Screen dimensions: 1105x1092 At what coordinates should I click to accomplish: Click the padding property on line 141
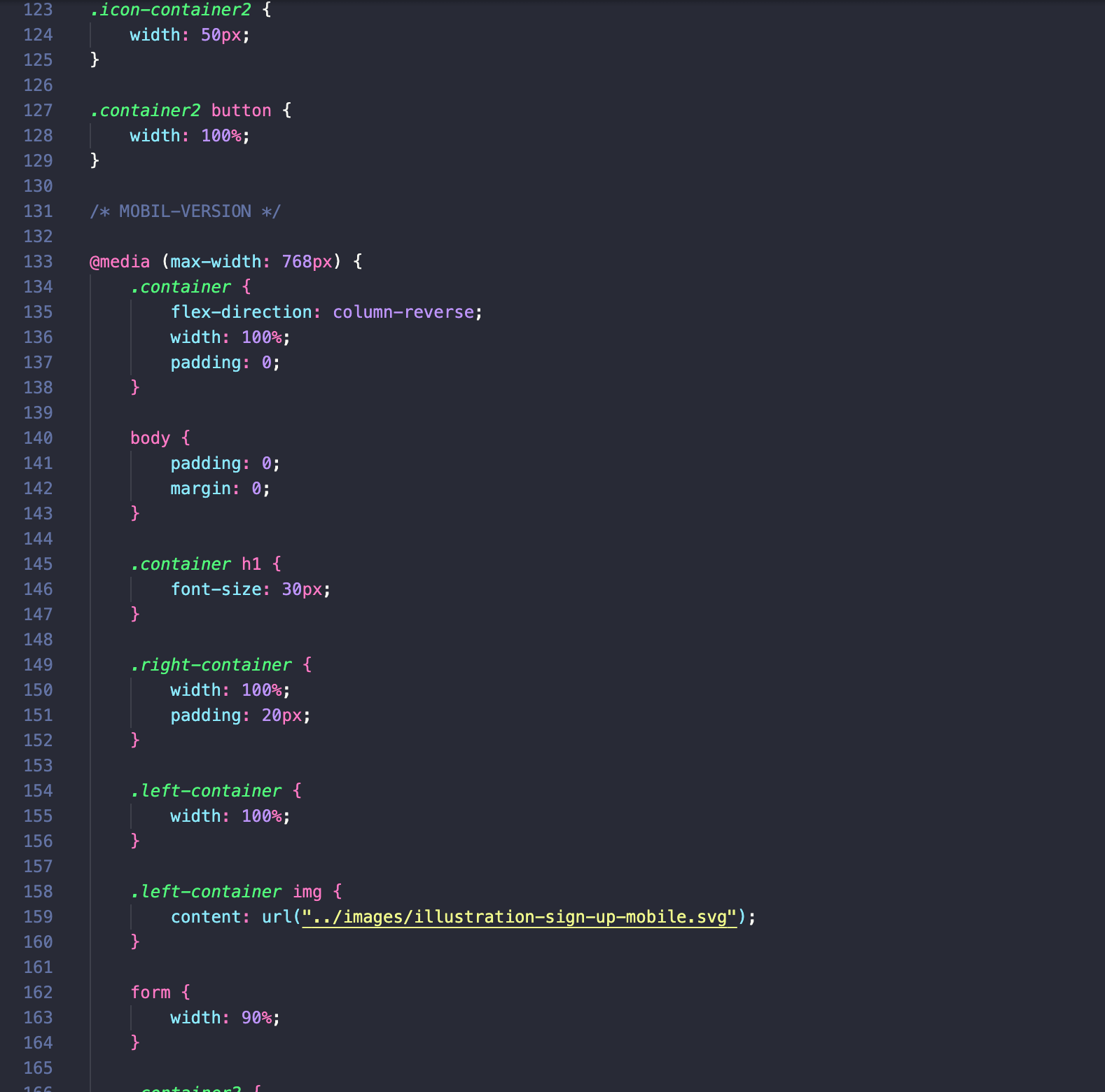(206, 463)
